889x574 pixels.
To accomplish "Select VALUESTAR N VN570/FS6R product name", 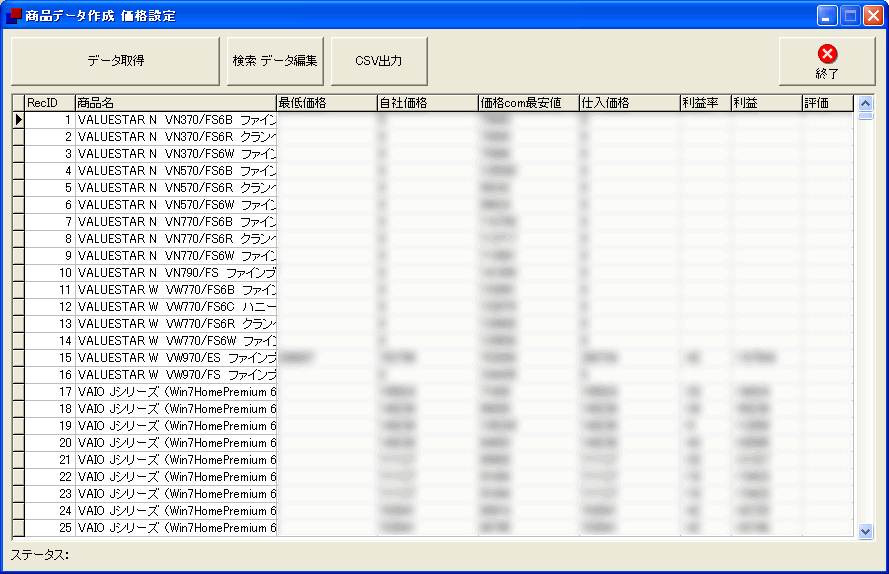I will pyautogui.click(x=176, y=188).
